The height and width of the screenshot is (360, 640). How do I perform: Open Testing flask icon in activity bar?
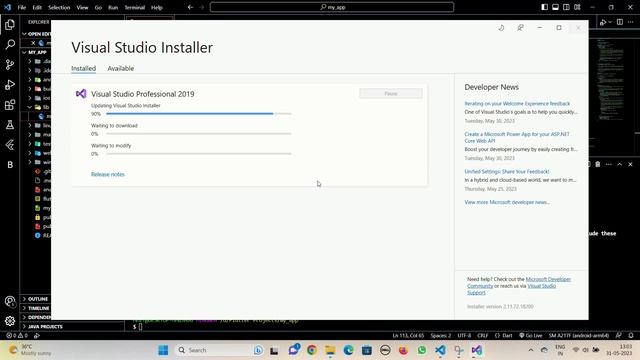pyautogui.click(x=10, y=125)
